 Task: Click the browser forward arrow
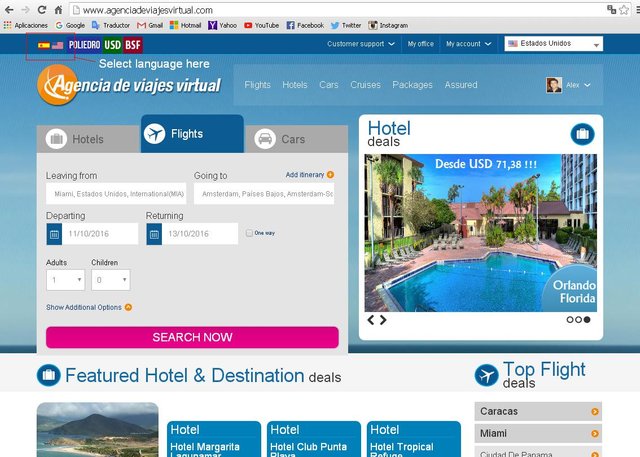click(x=25, y=10)
